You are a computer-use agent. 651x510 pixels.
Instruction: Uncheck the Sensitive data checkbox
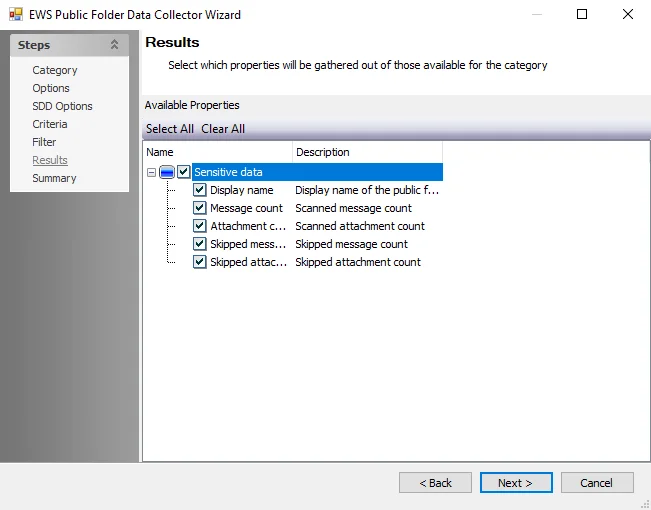[x=184, y=172]
